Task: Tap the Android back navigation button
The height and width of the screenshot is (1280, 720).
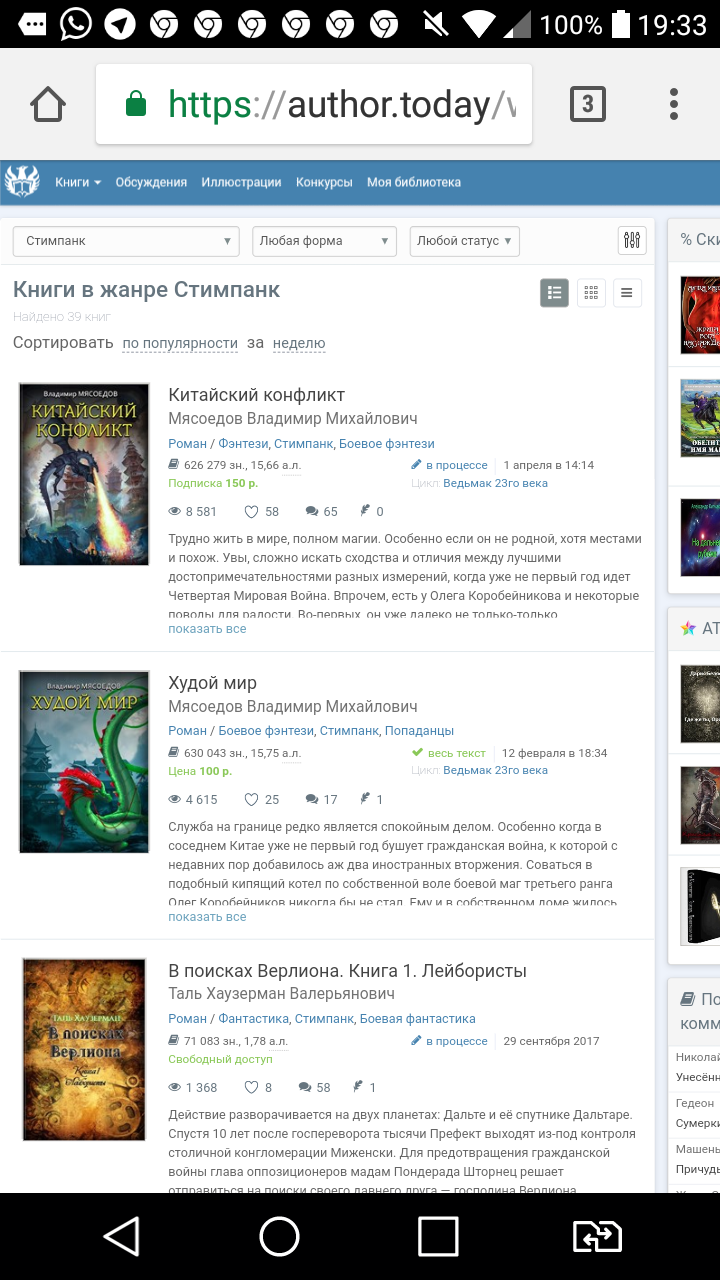Action: tap(121, 1236)
